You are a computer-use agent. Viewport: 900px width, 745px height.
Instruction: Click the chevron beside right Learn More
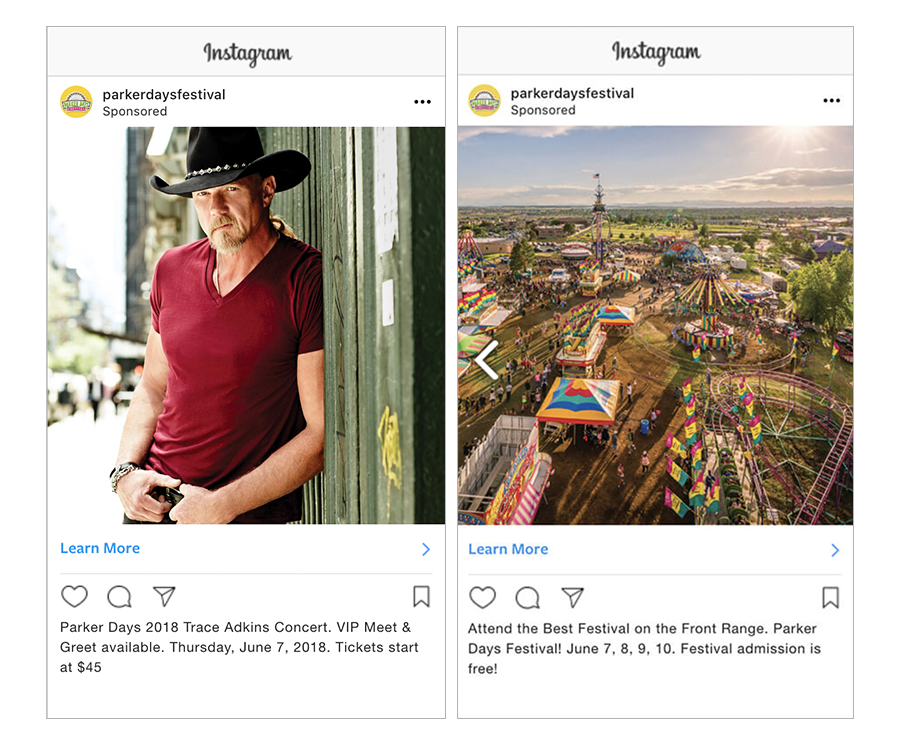pyautogui.click(x=835, y=550)
